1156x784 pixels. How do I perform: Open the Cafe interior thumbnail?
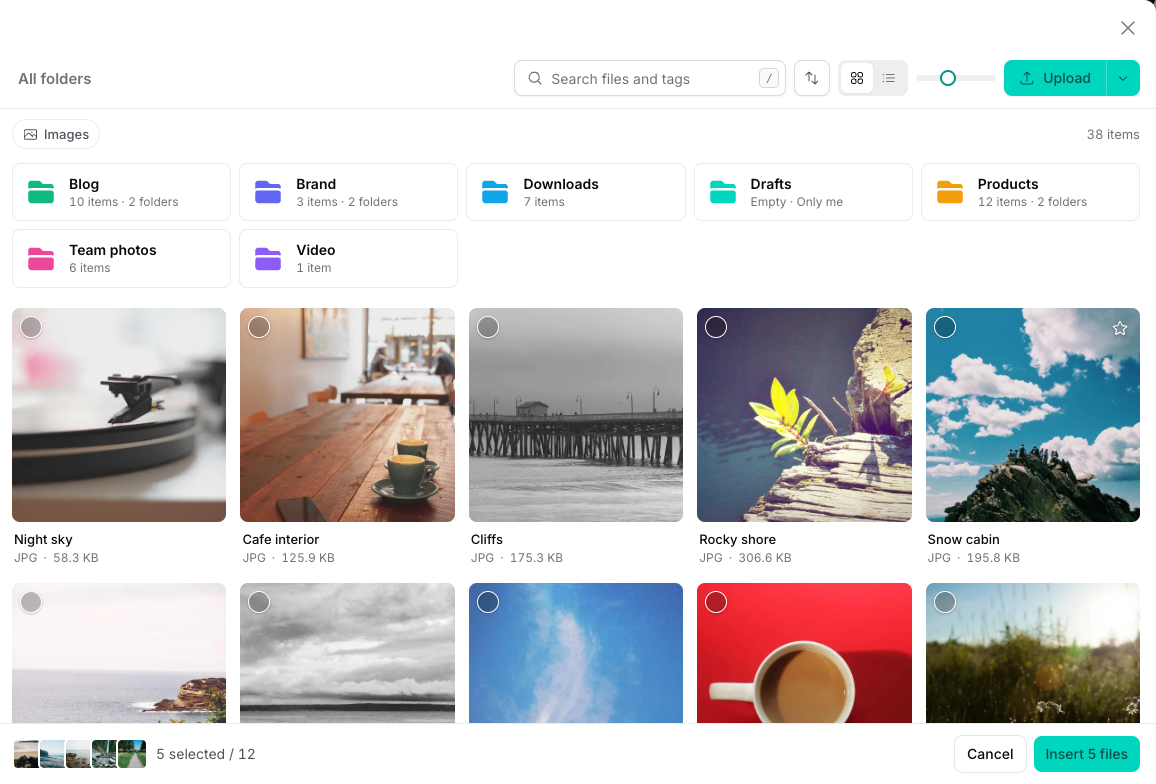click(x=347, y=415)
